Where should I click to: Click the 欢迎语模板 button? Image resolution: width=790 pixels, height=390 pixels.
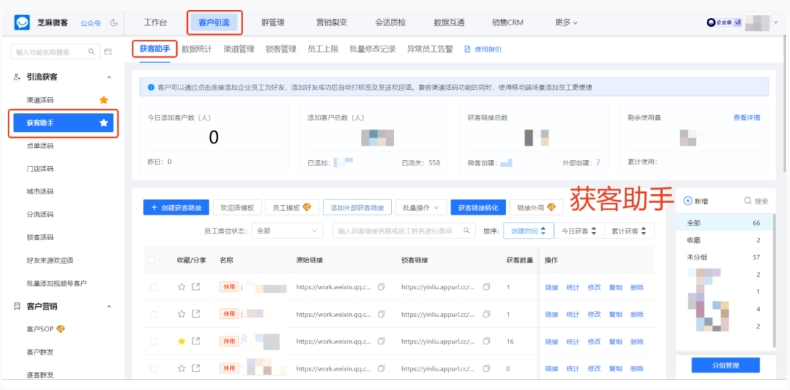[x=237, y=207]
